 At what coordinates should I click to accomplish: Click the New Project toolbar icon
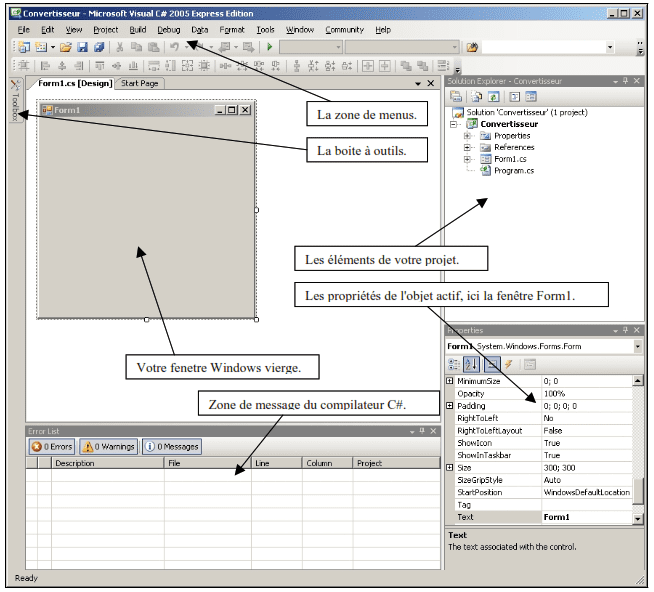click(x=24, y=47)
